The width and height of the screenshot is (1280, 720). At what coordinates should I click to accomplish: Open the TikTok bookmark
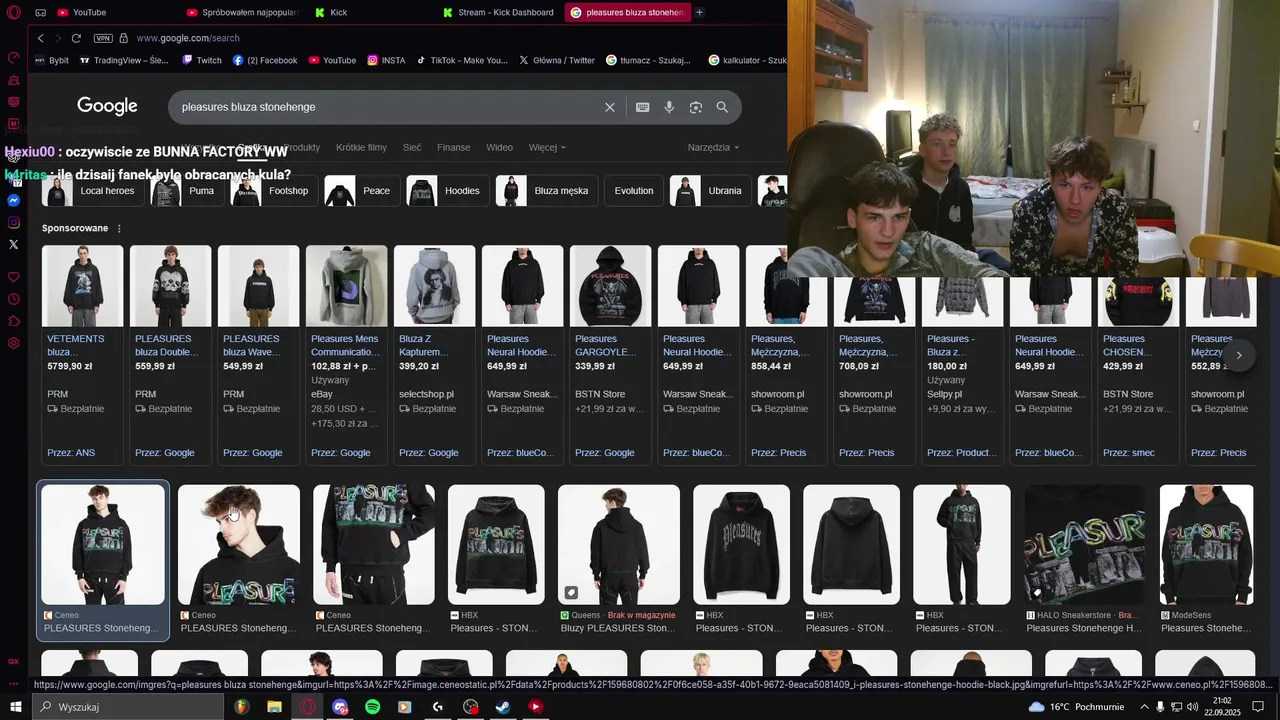click(462, 60)
